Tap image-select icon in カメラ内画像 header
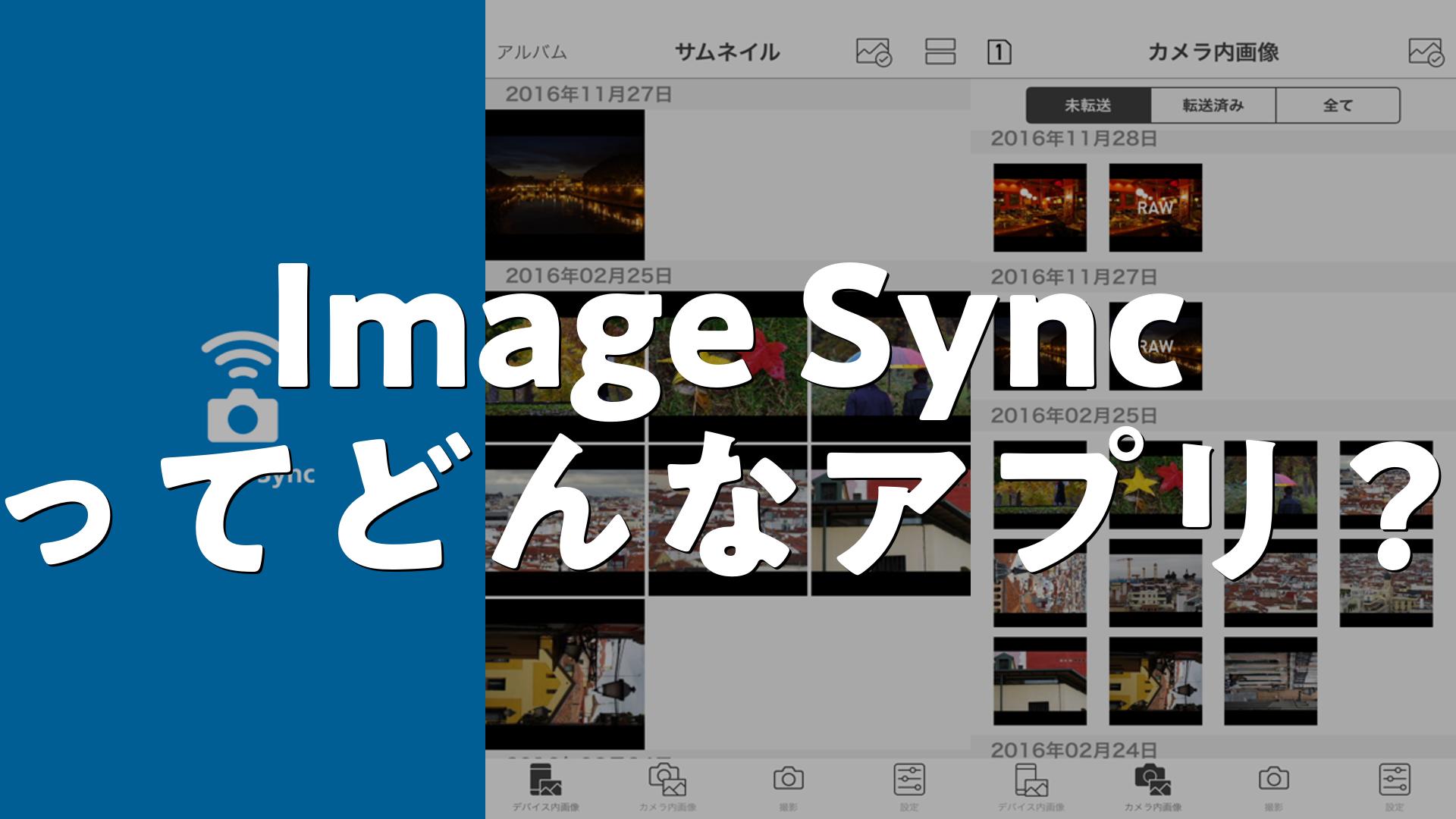This screenshot has height=819, width=1456. [1426, 52]
